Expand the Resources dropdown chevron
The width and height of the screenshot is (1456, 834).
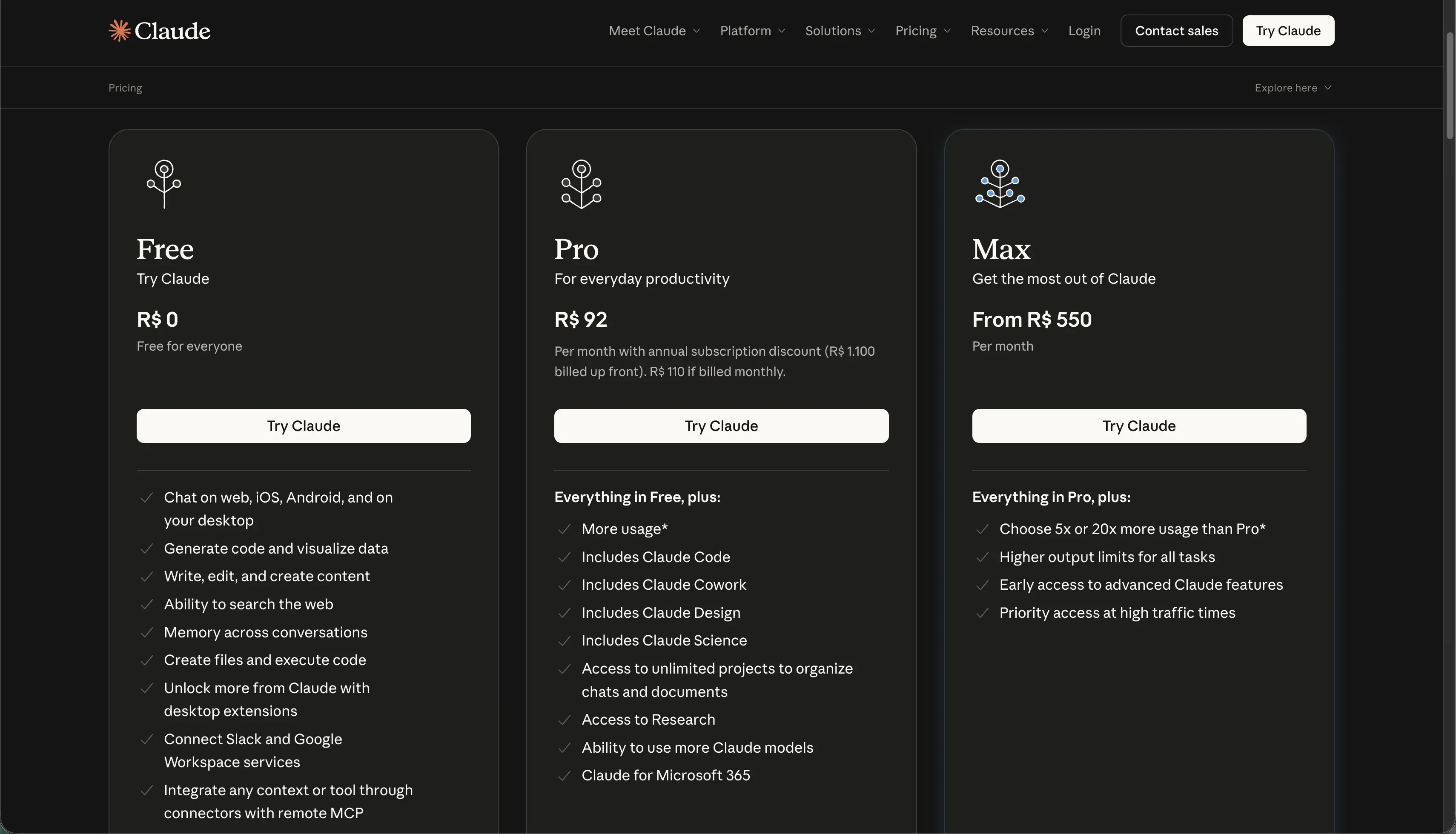point(1045,31)
